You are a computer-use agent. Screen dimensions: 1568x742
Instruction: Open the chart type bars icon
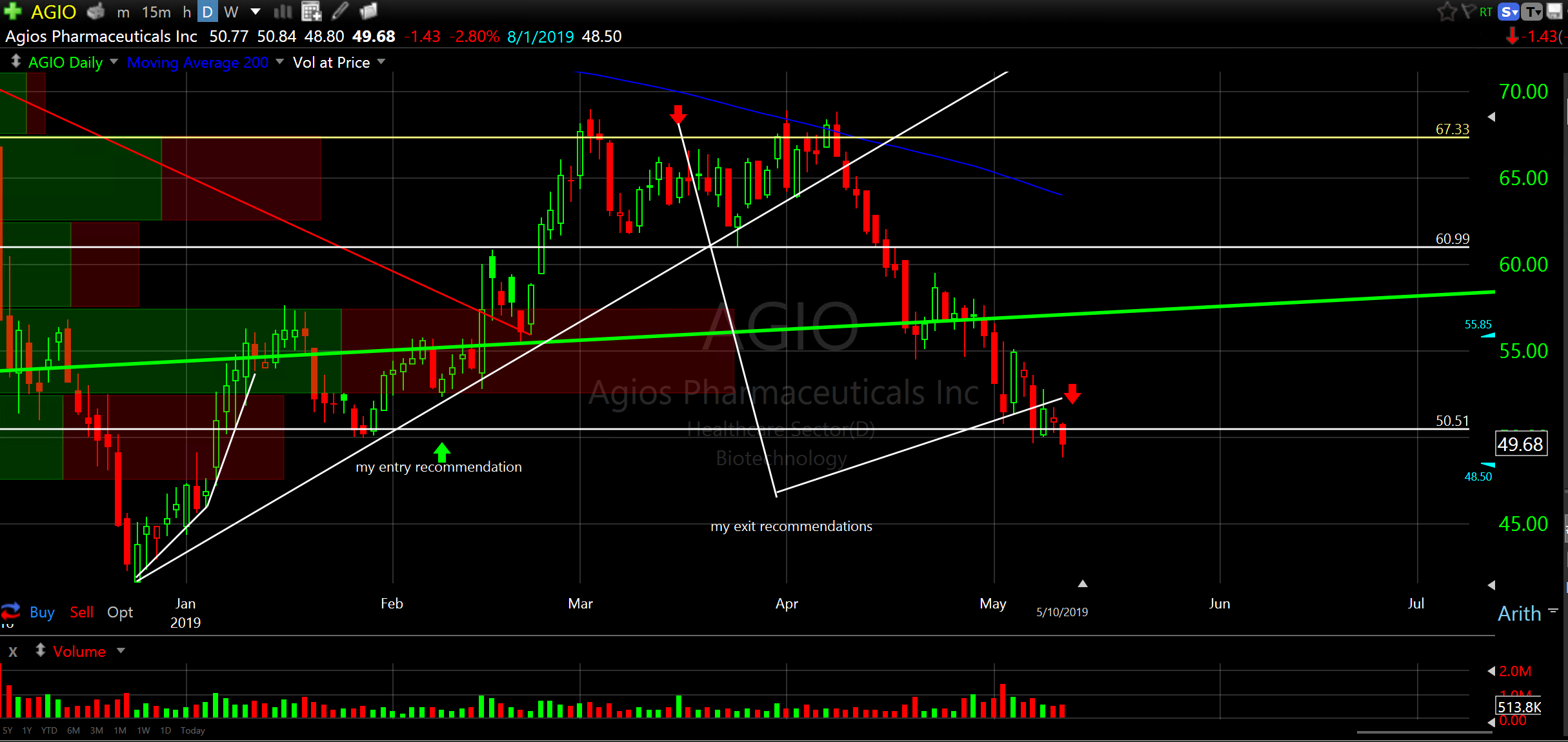283,11
